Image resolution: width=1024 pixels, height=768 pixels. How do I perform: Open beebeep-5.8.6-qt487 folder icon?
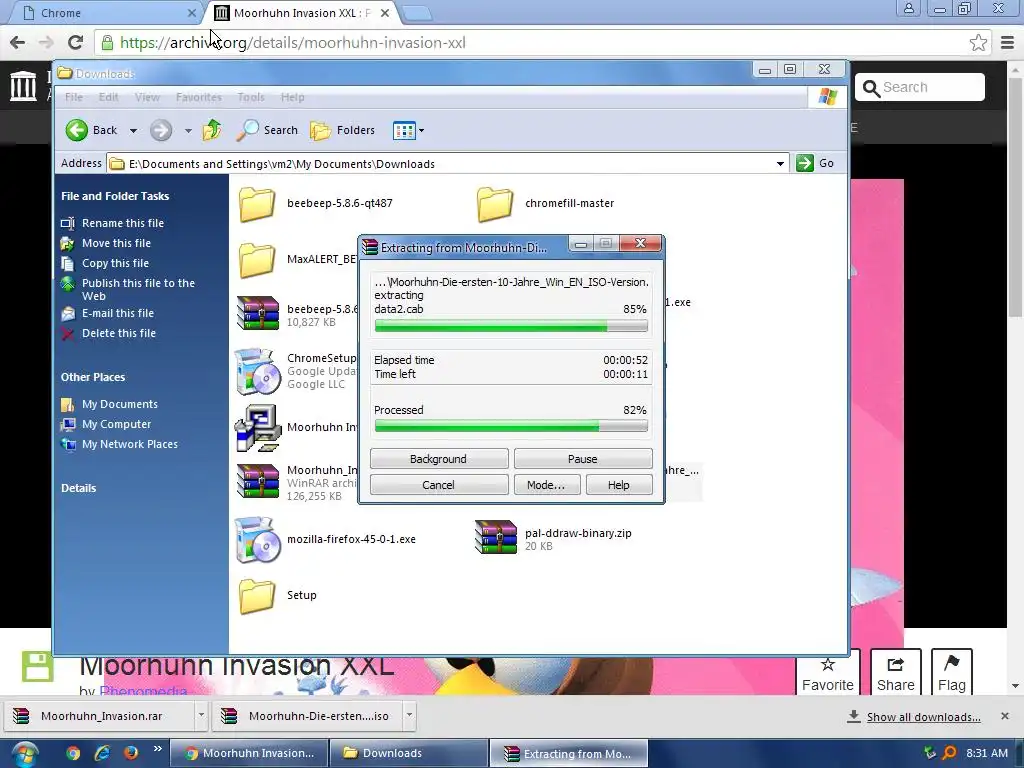[256, 203]
